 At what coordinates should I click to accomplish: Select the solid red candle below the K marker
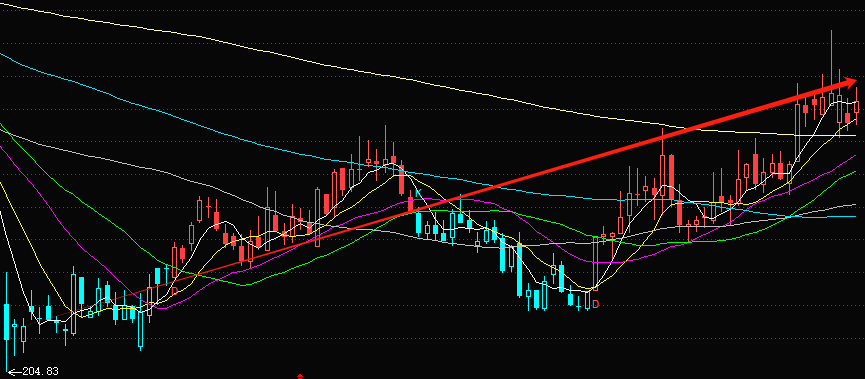pos(410,205)
